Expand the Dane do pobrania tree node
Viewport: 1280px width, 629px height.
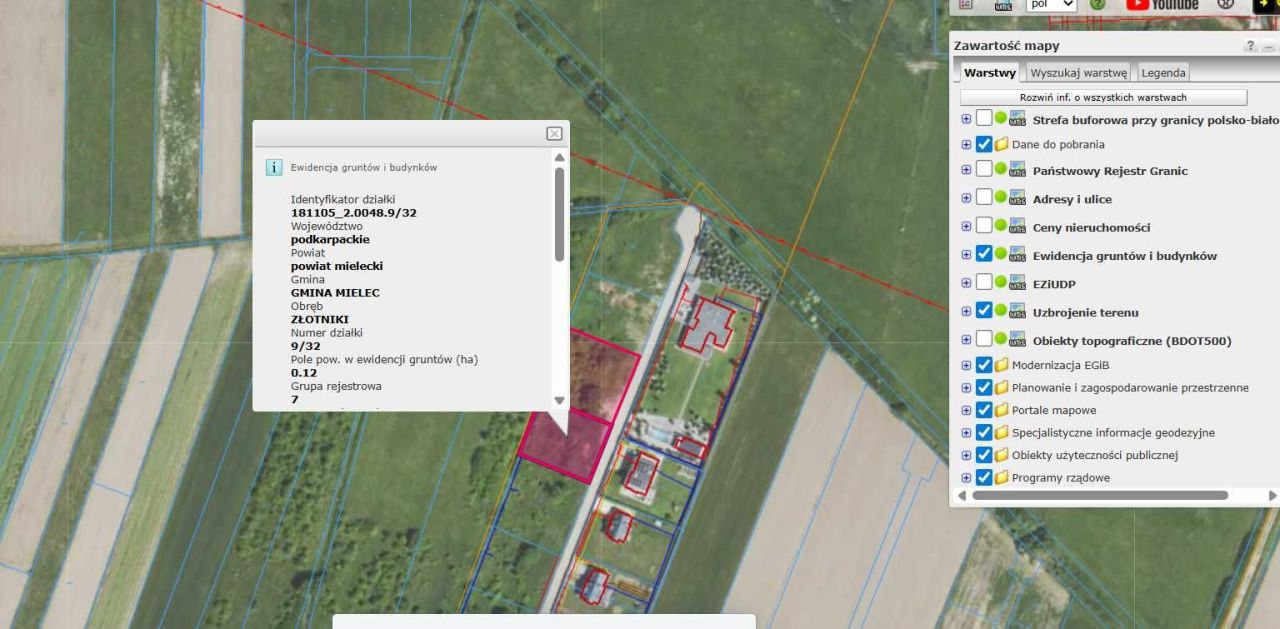[x=966, y=144]
